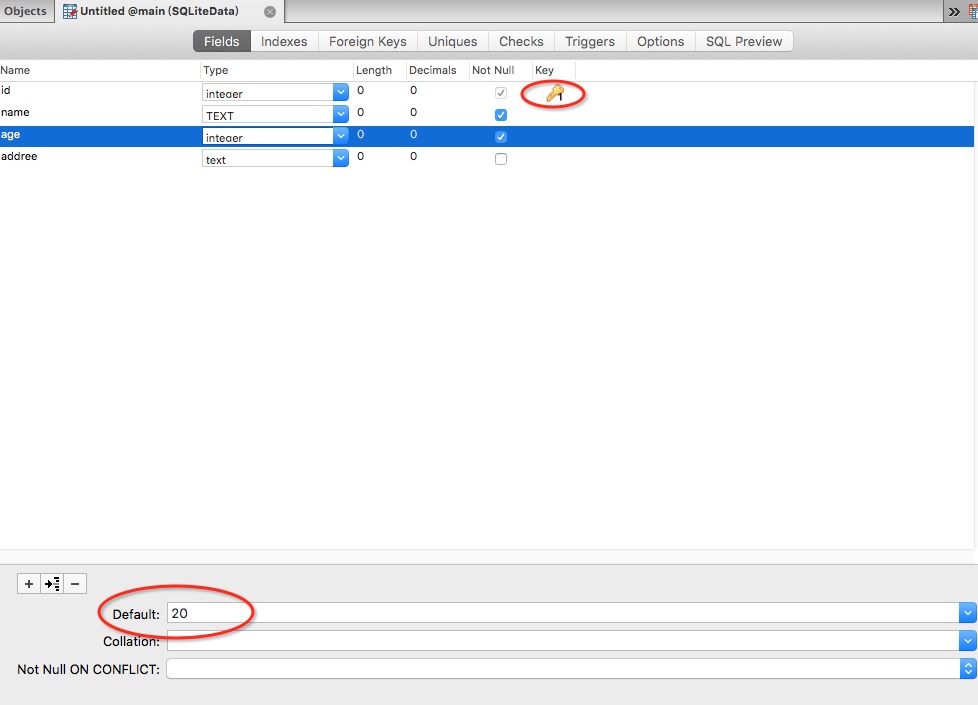
Task: Select the Untitled @main (SQLiteData) tab
Action: pos(169,11)
